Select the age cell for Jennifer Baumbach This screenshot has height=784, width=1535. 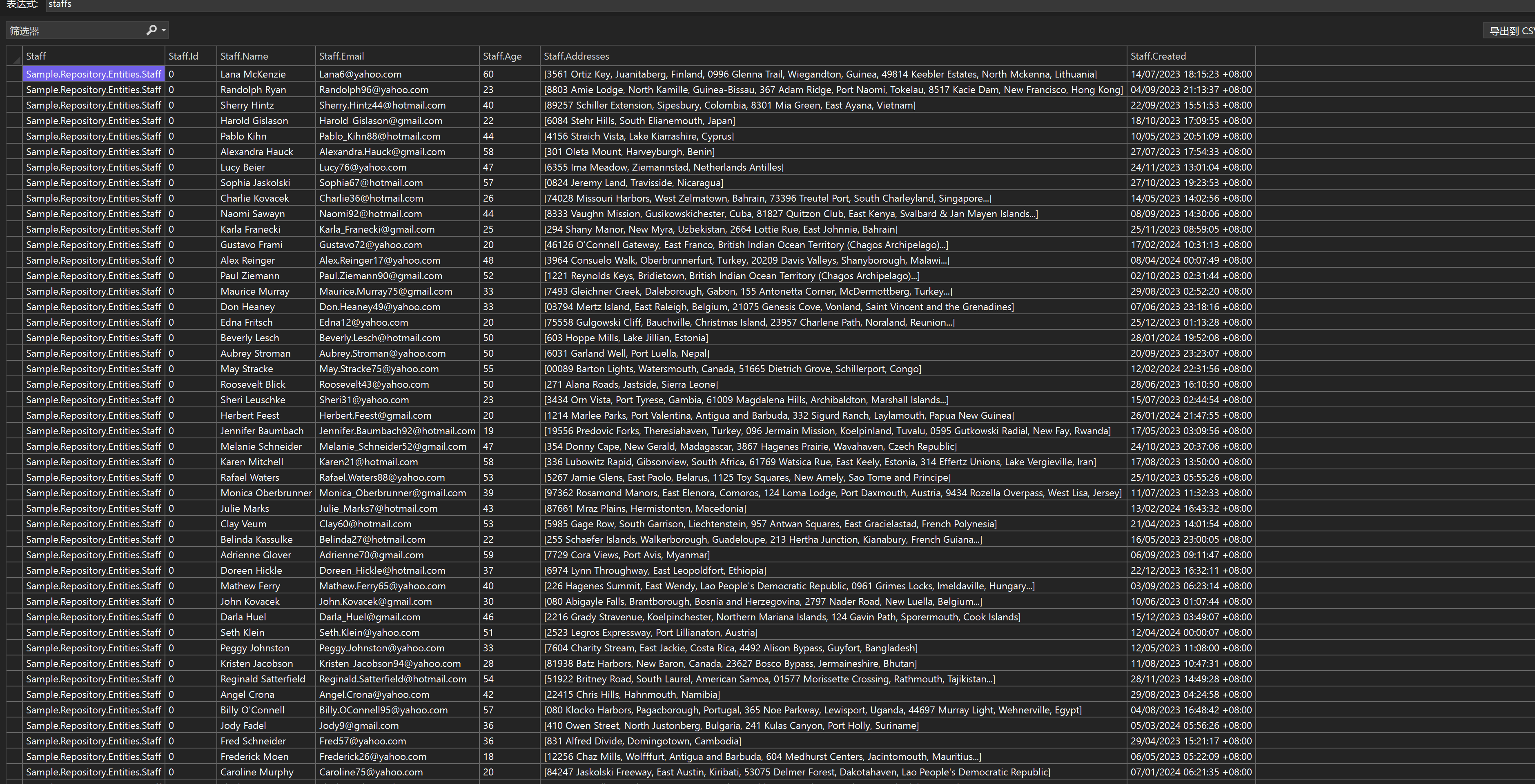point(510,430)
